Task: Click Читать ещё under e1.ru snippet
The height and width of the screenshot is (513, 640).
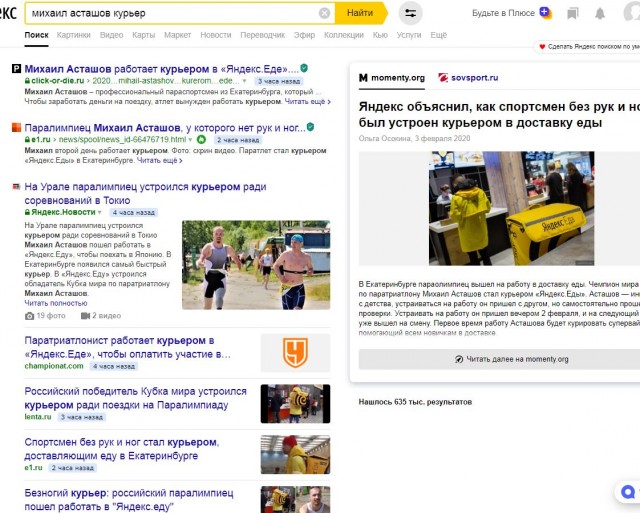Action: click(160, 160)
